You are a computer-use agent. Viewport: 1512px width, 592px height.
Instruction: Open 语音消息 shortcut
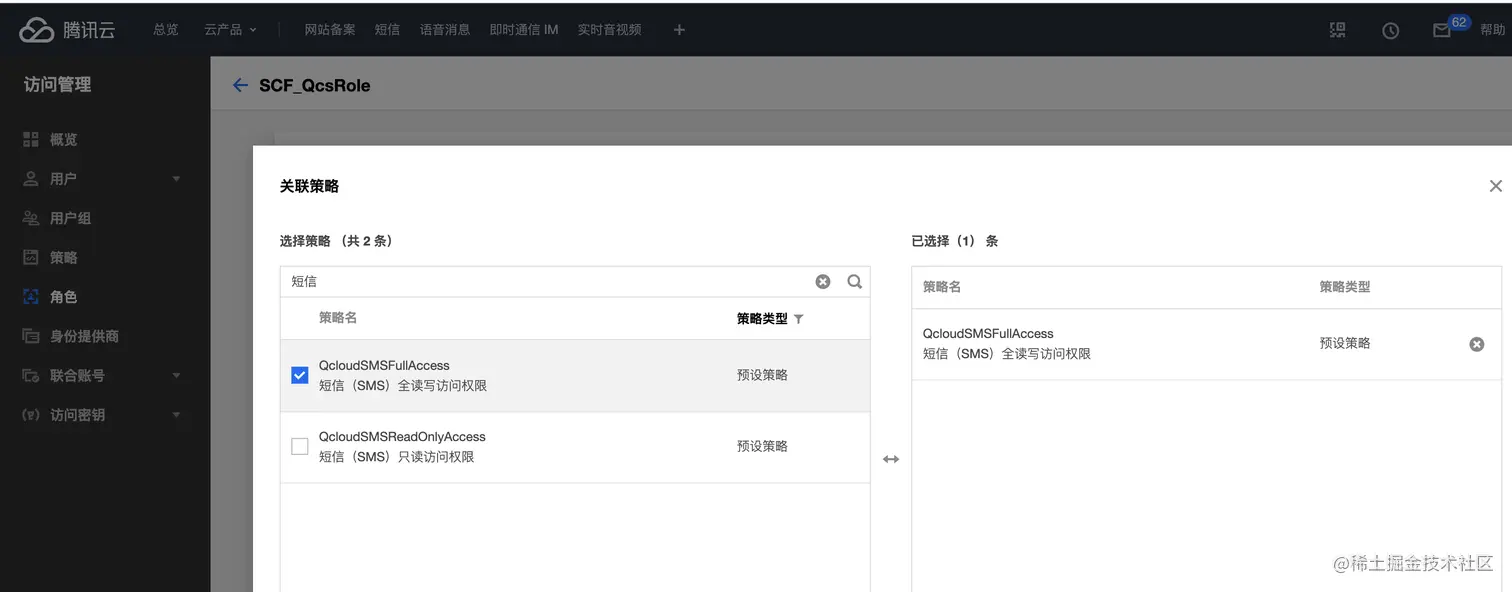click(x=445, y=30)
